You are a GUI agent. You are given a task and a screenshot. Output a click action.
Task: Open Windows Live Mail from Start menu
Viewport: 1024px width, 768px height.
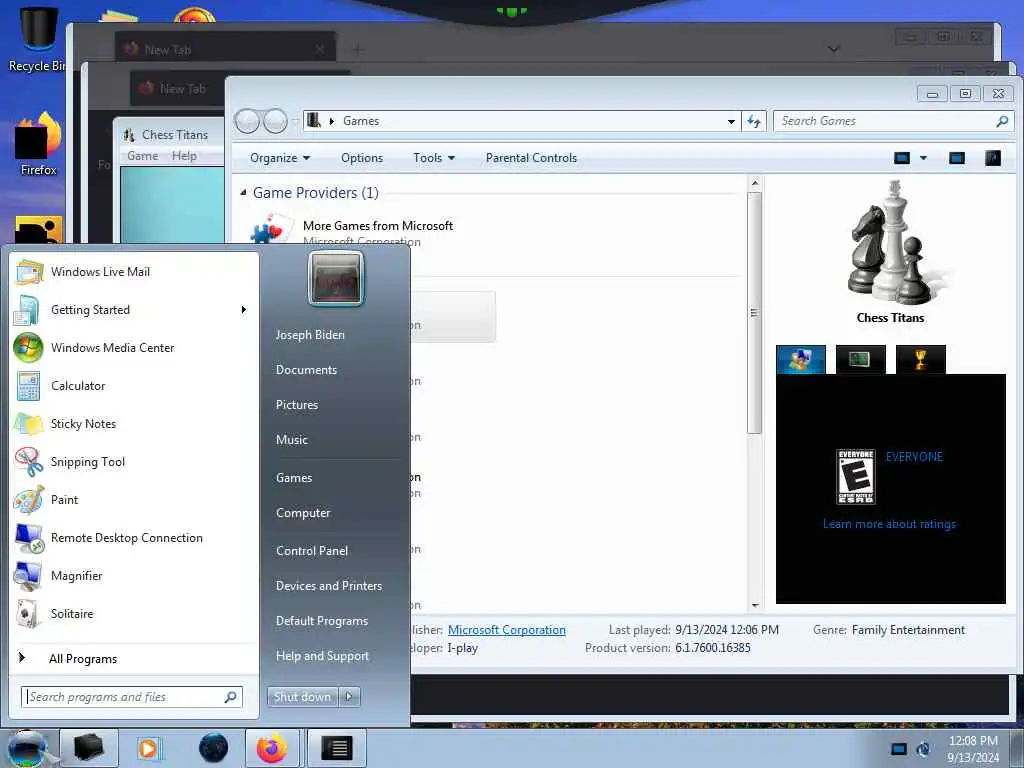(134, 272)
